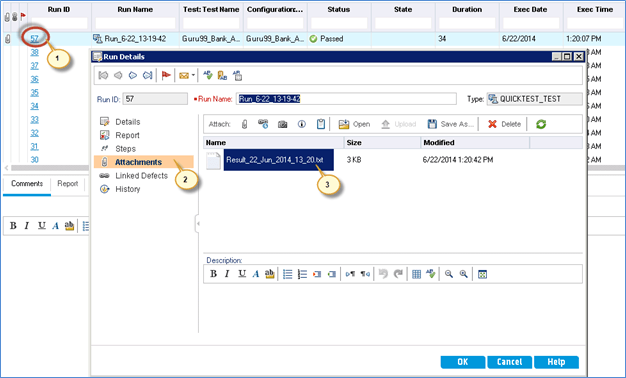The image size is (626, 378).
Task: Attach system information using the info icon
Action: coord(302,124)
